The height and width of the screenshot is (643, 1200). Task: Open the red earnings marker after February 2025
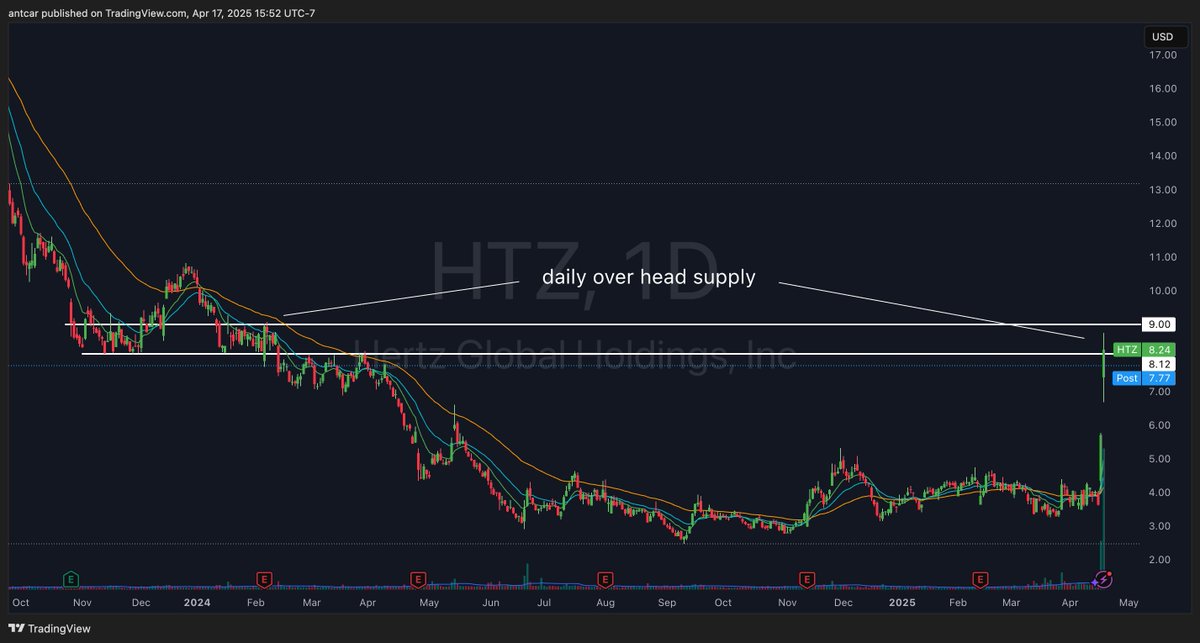click(x=981, y=578)
